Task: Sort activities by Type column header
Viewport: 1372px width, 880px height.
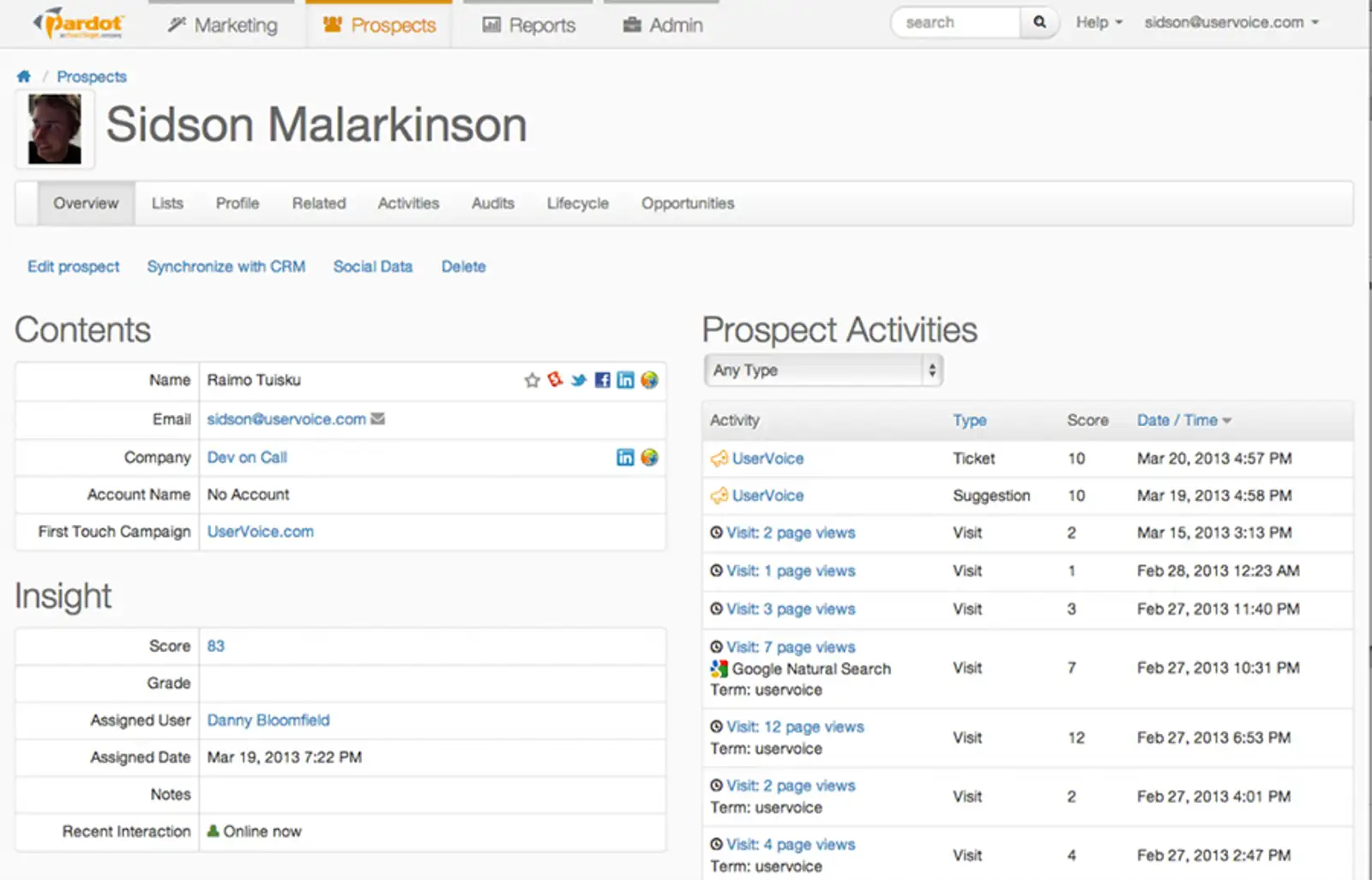Action: (x=970, y=420)
